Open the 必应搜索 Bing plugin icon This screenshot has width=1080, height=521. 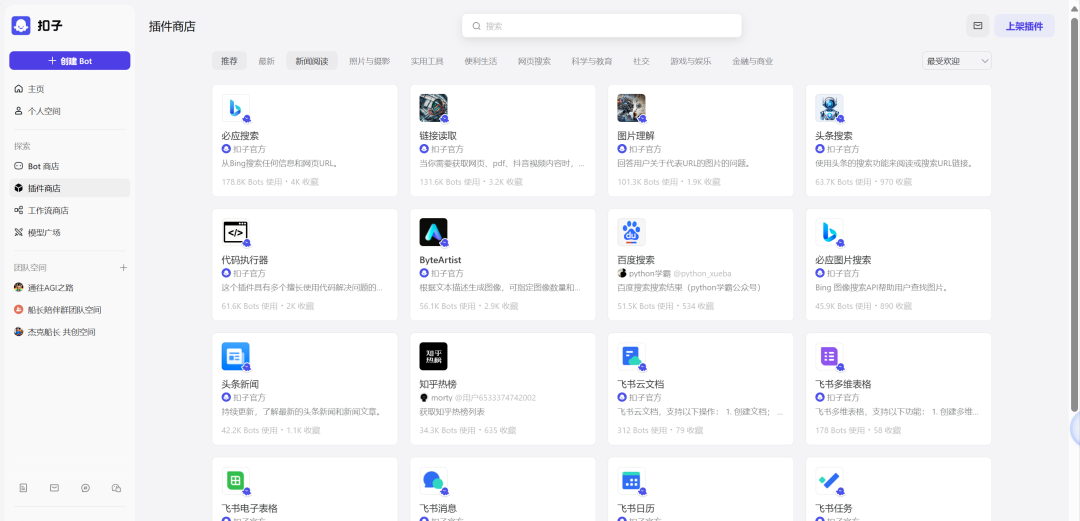(236, 108)
